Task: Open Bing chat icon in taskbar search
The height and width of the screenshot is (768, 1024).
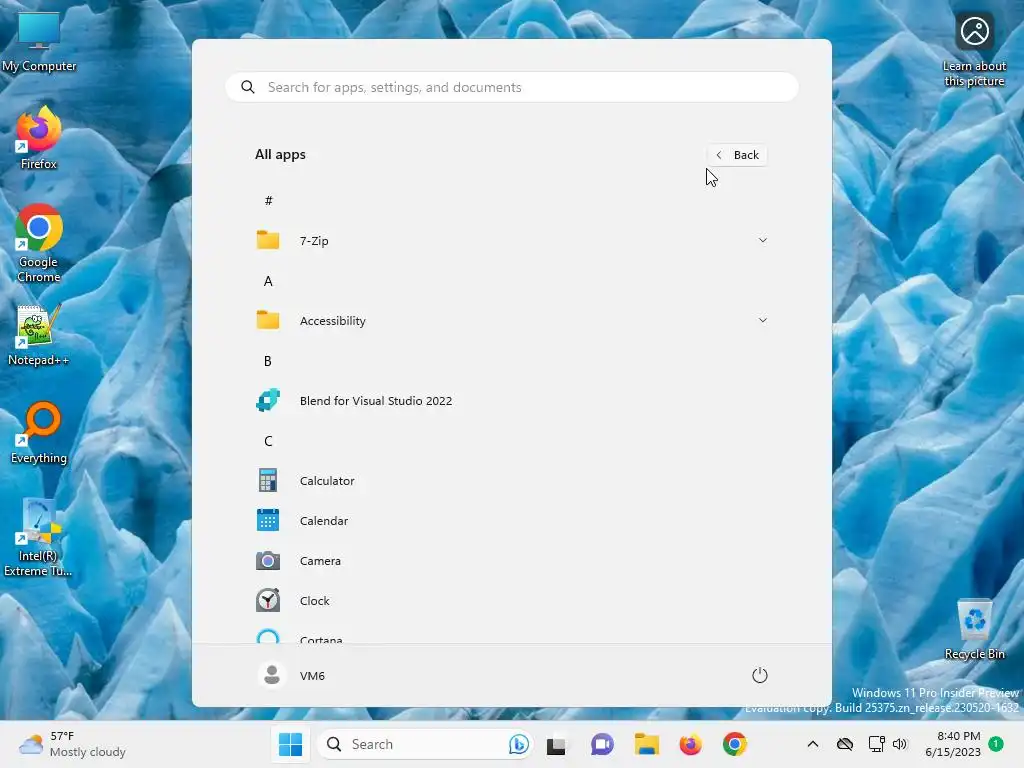Action: (519, 744)
